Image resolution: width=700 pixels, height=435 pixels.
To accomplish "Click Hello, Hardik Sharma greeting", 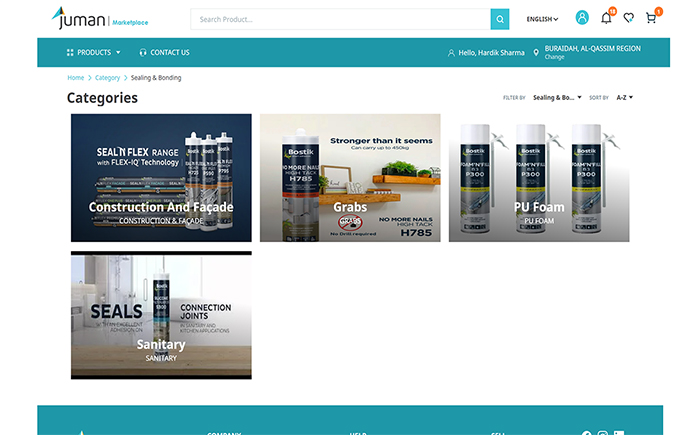I will [491, 53].
